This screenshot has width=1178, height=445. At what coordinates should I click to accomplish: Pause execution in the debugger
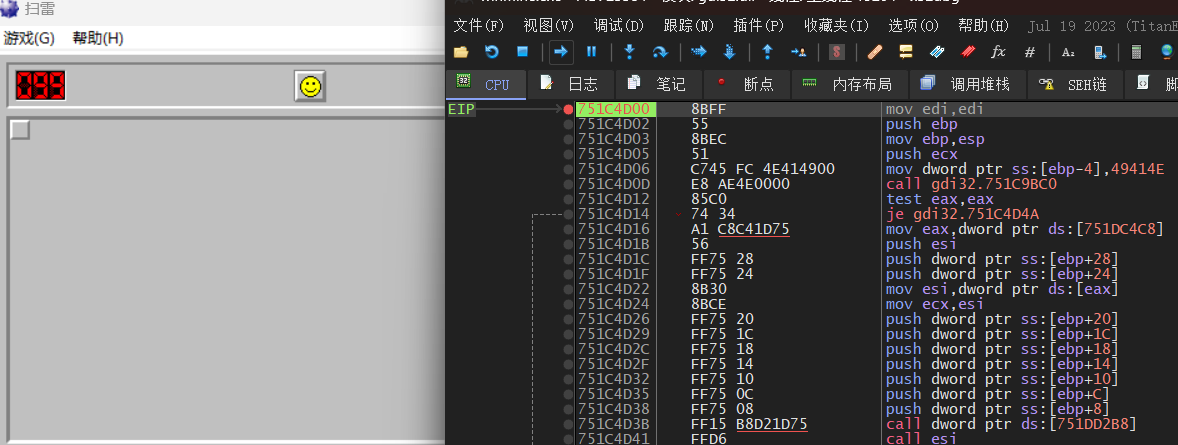point(591,52)
